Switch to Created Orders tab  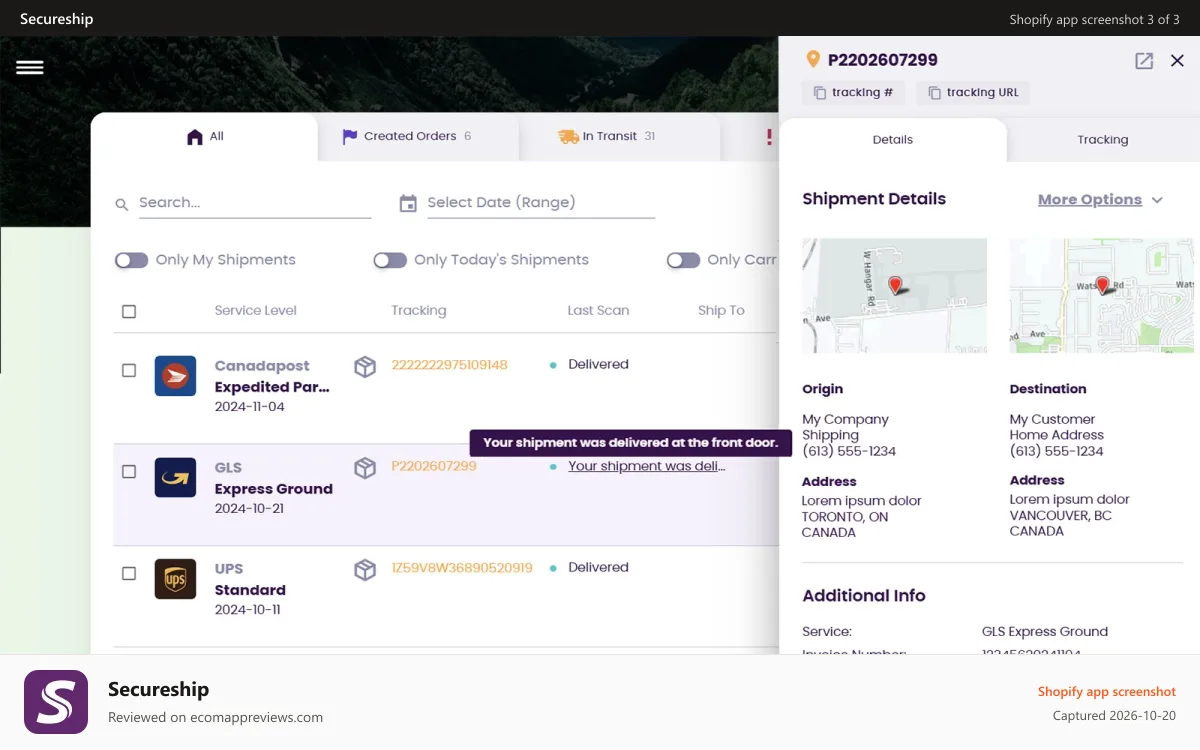coord(418,137)
